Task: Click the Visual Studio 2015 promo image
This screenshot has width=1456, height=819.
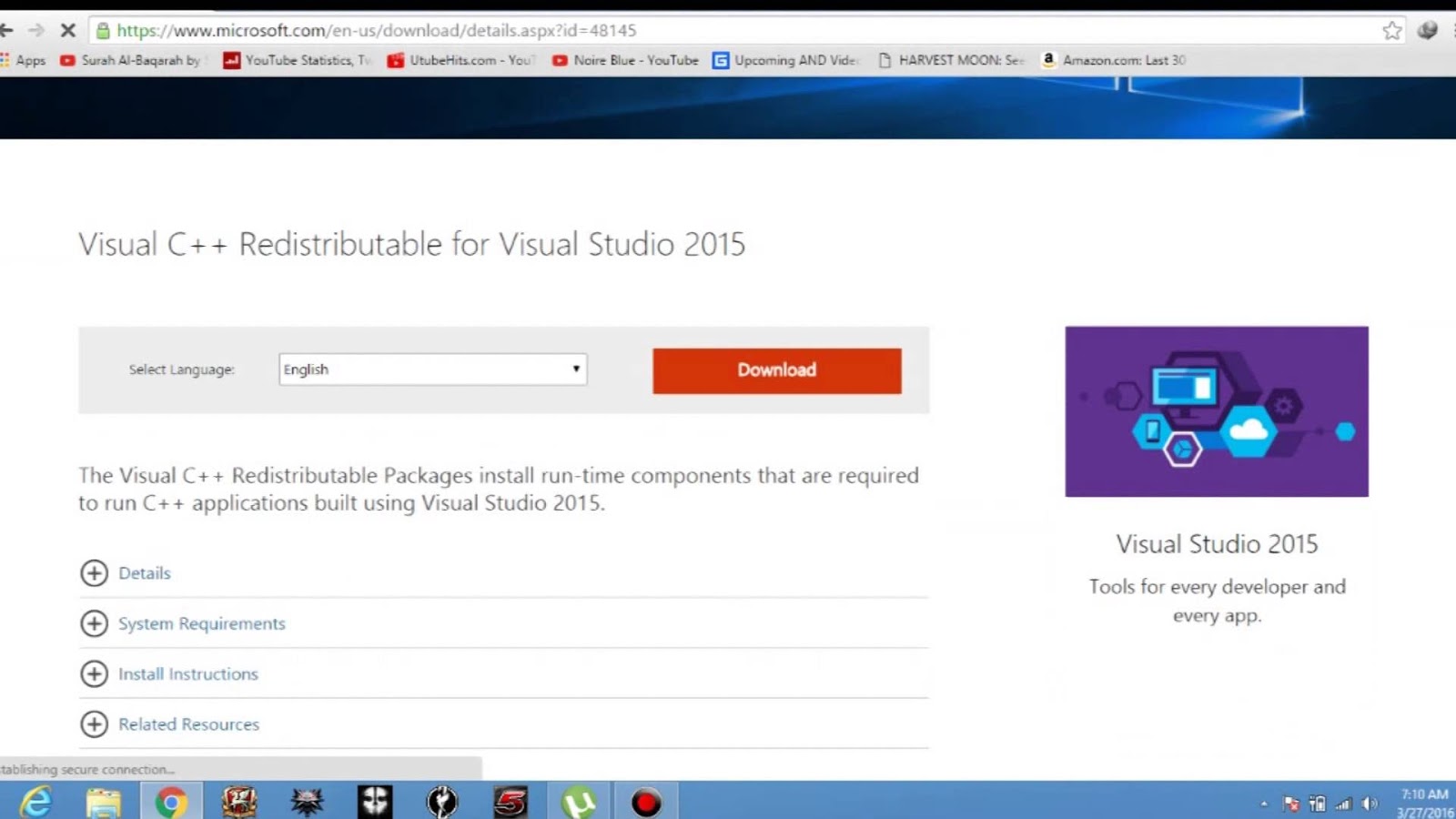Action: click(x=1217, y=411)
